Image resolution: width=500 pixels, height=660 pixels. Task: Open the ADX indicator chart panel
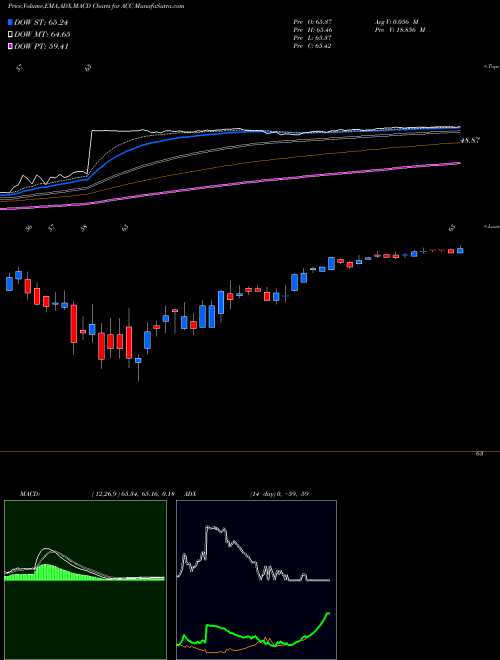click(256, 580)
